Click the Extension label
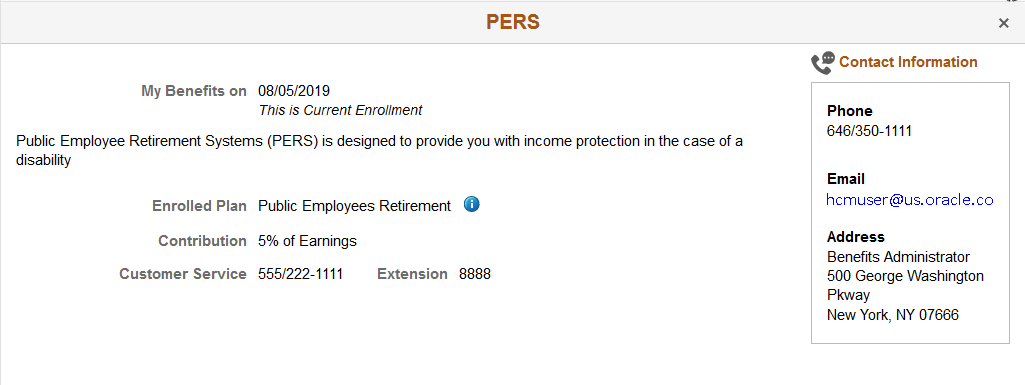1025x385 pixels. (412, 274)
